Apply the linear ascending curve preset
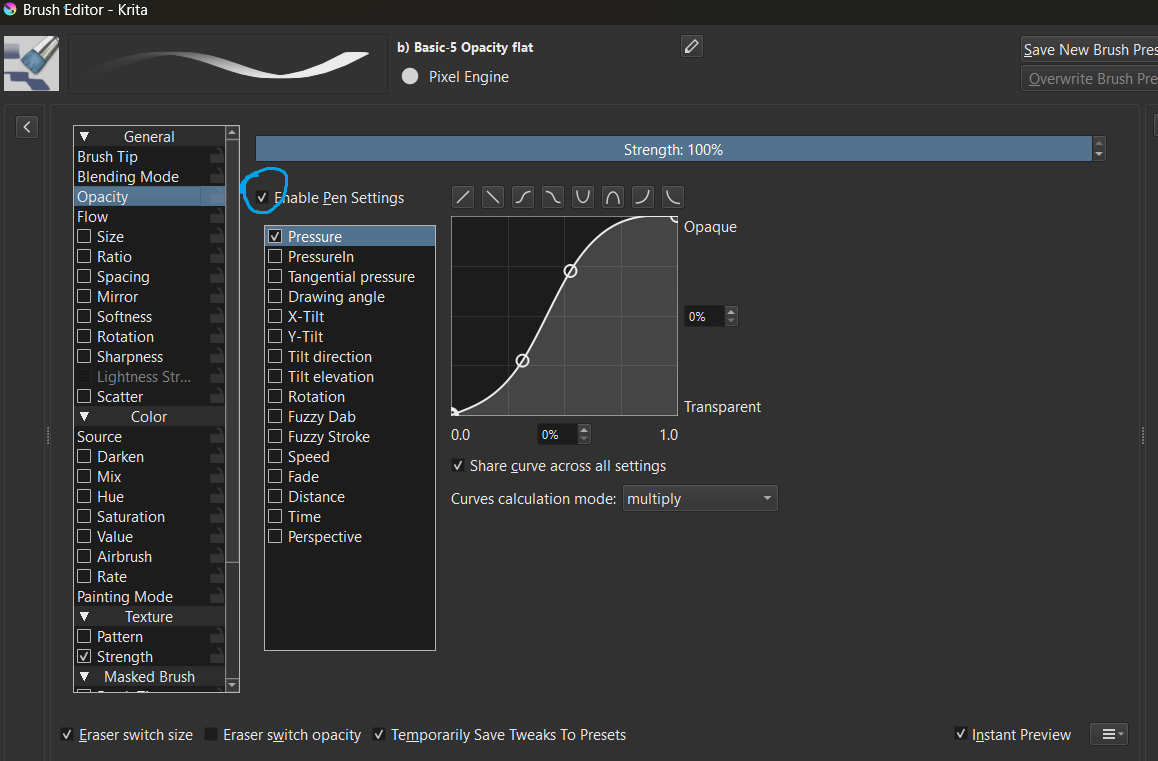Screen dimensions: 1158x761 point(463,197)
